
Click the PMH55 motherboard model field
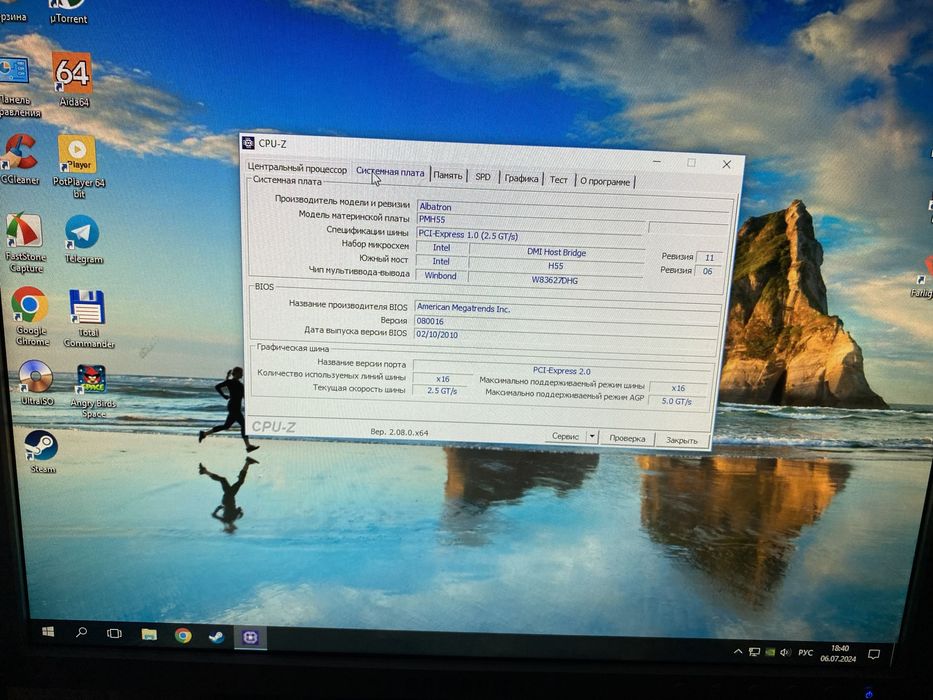coord(531,220)
